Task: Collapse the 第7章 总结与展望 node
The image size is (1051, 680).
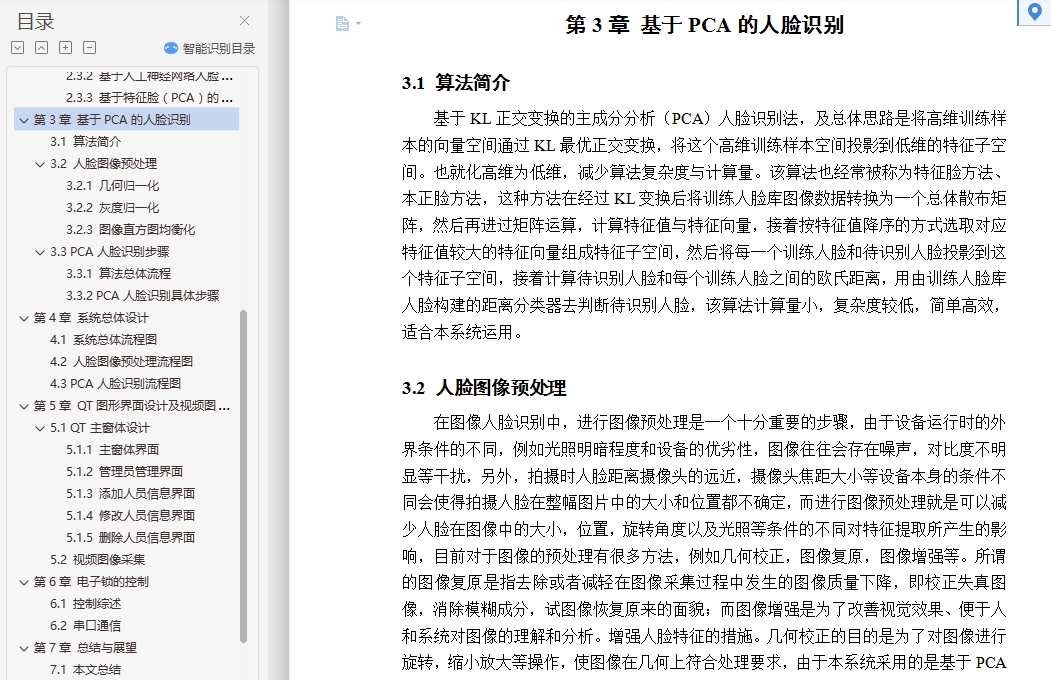Action: pos(24,649)
